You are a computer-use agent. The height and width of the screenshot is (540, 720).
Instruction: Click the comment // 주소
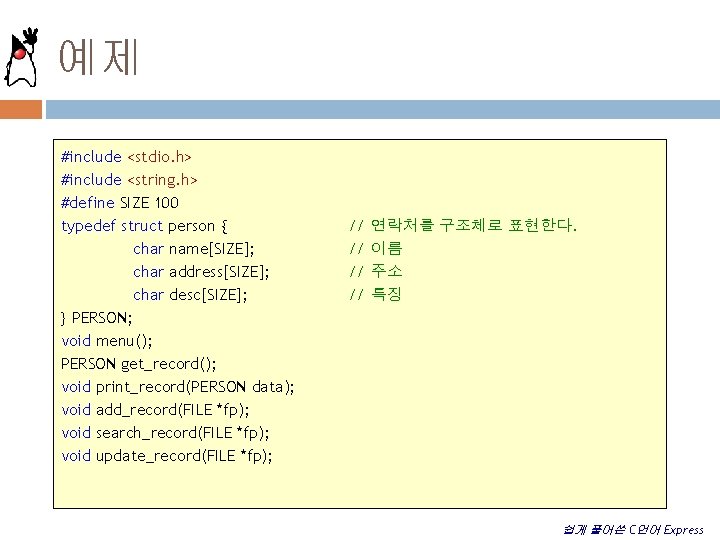pyautogui.click(x=376, y=271)
